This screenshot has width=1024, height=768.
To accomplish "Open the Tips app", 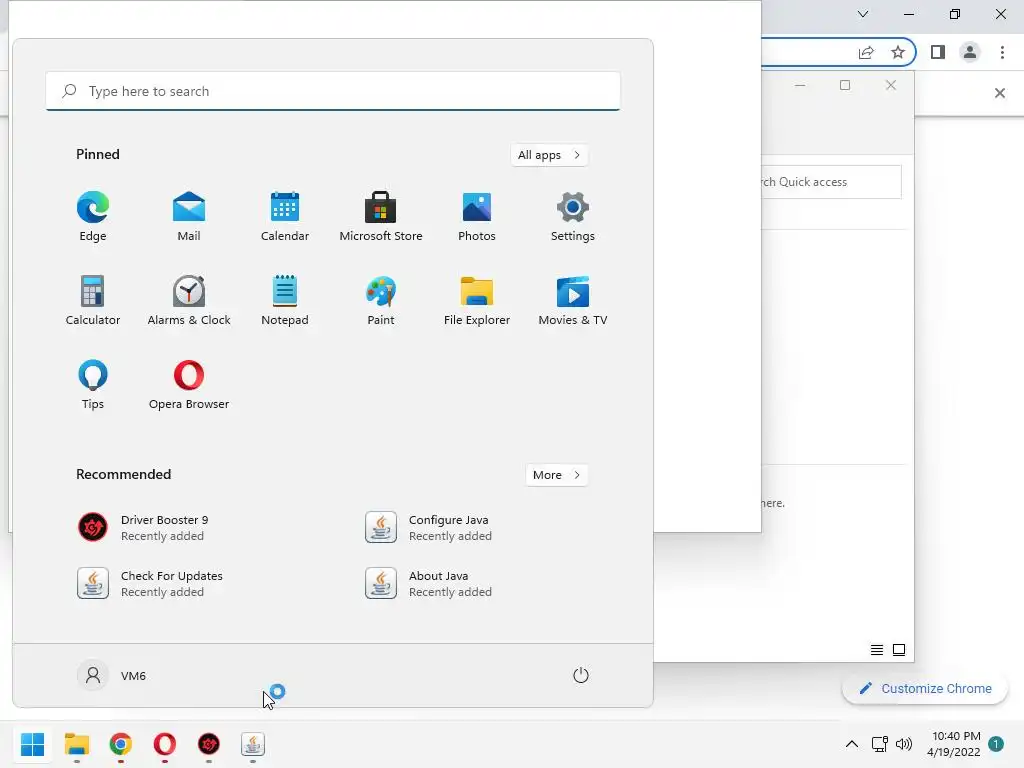I will (x=93, y=384).
